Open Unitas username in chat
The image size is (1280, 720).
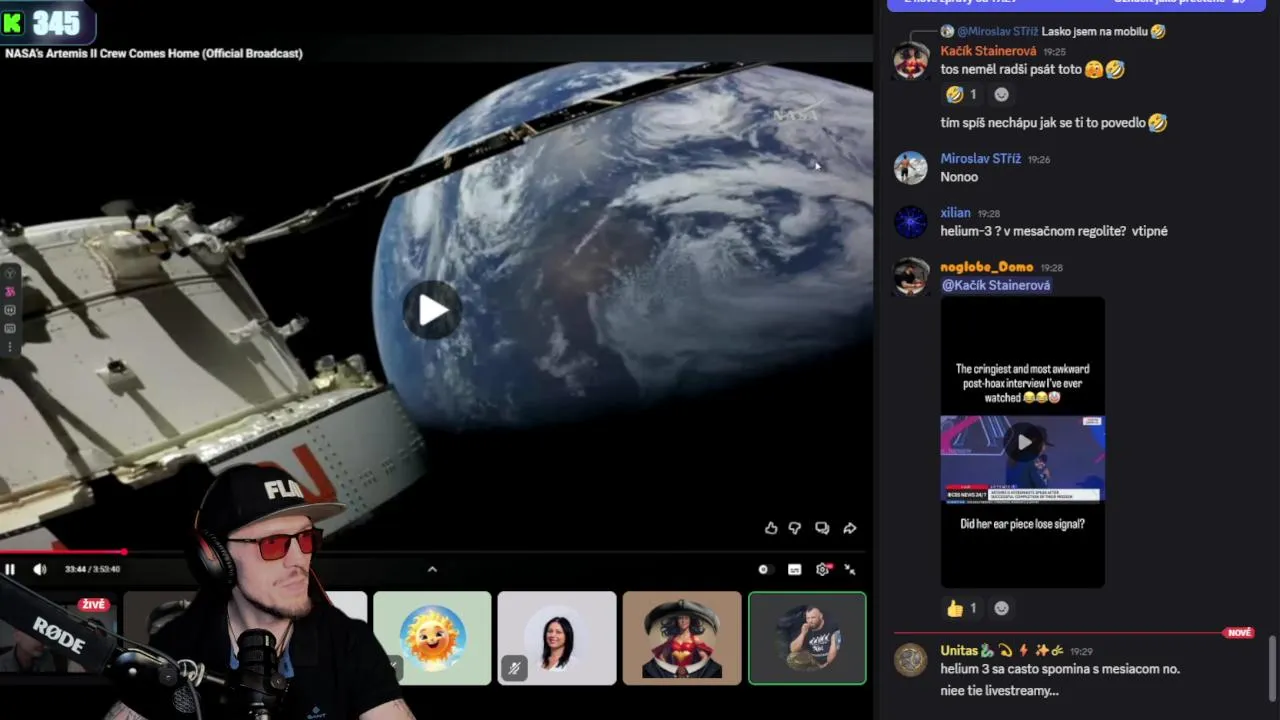tap(959, 651)
